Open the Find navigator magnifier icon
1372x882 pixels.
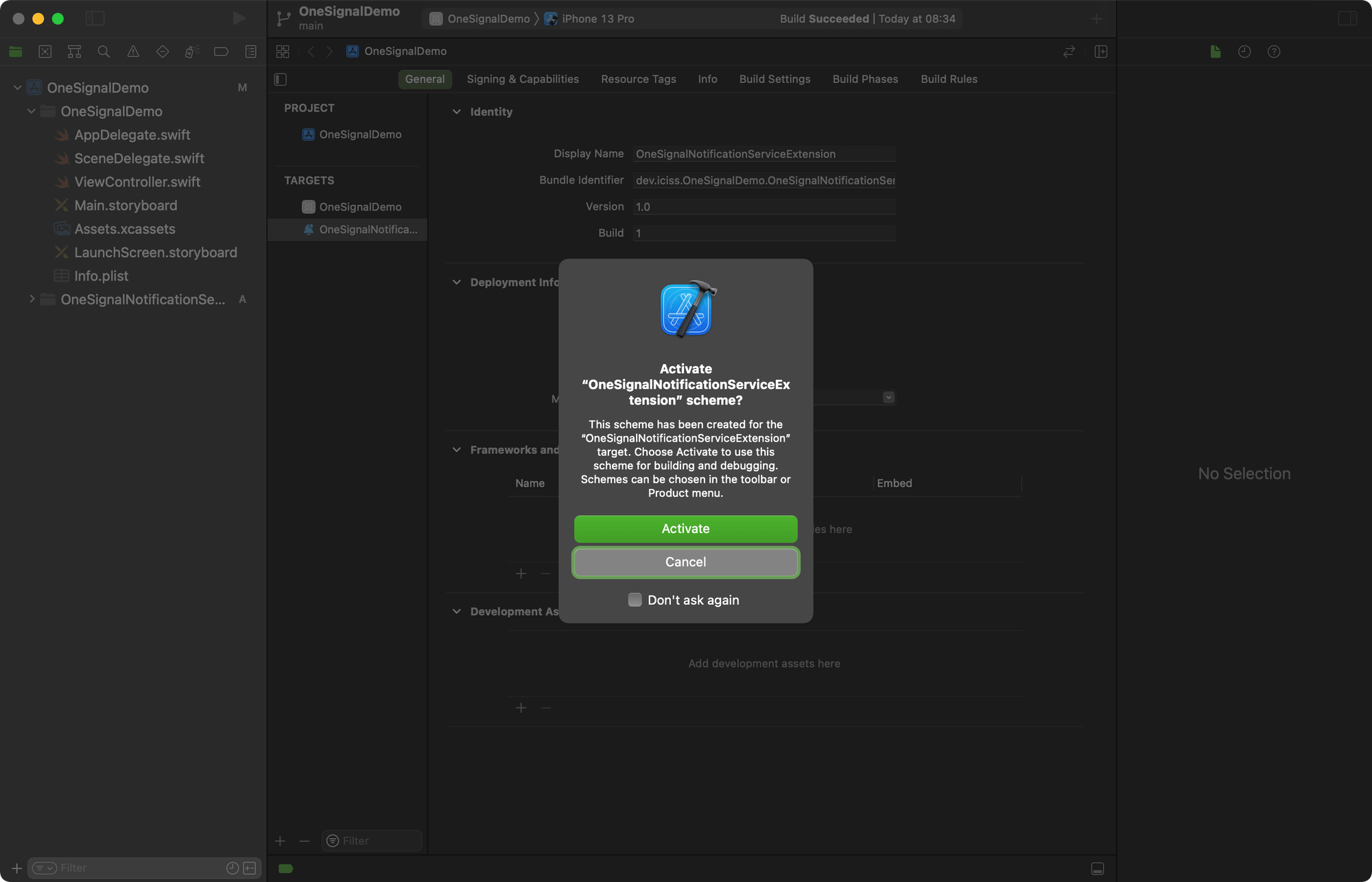click(x=104, y=51)
